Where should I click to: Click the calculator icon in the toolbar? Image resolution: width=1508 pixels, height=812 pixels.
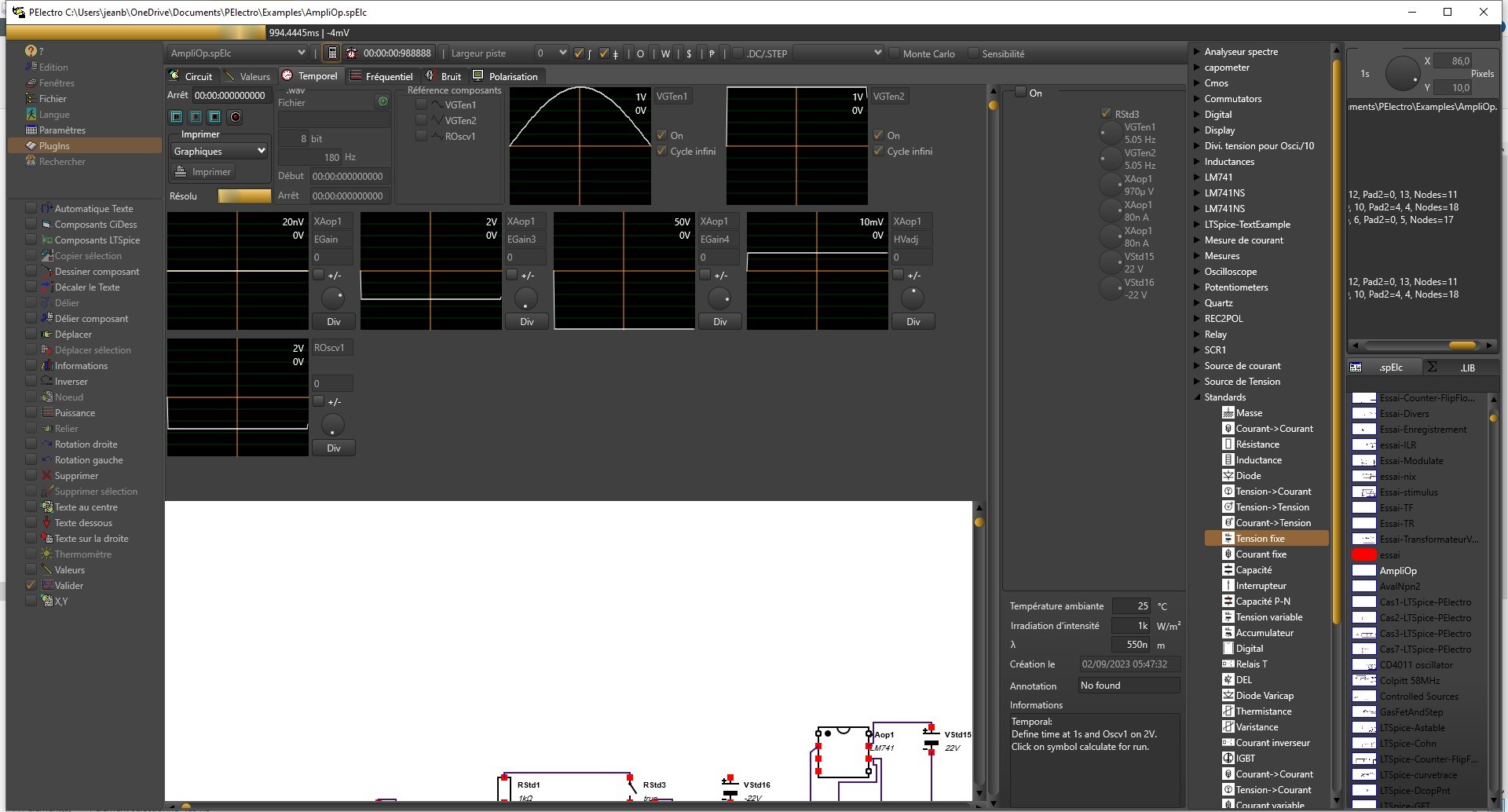point(332,53)
